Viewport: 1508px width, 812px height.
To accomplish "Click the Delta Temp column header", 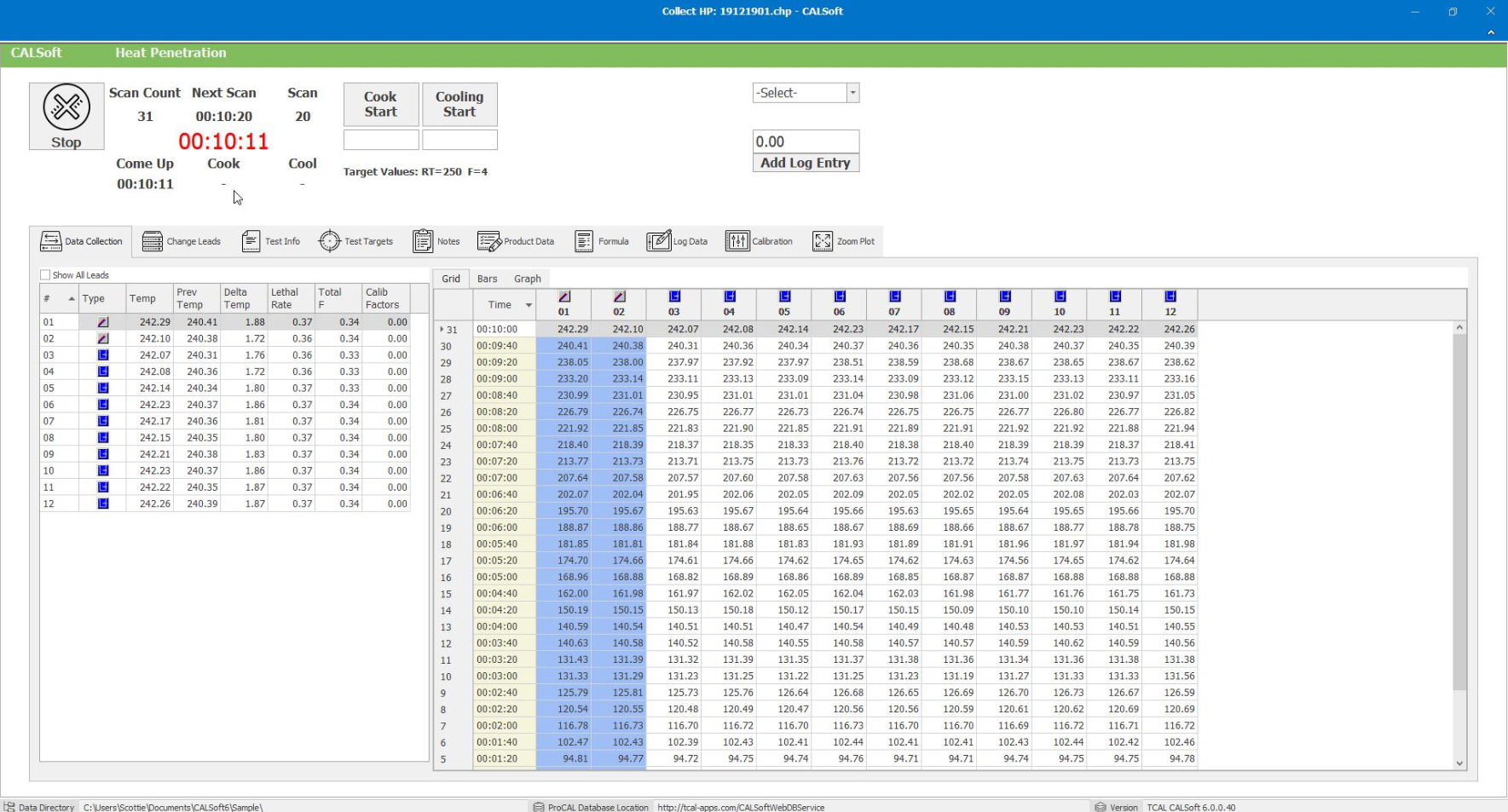I will click(244, 298).
